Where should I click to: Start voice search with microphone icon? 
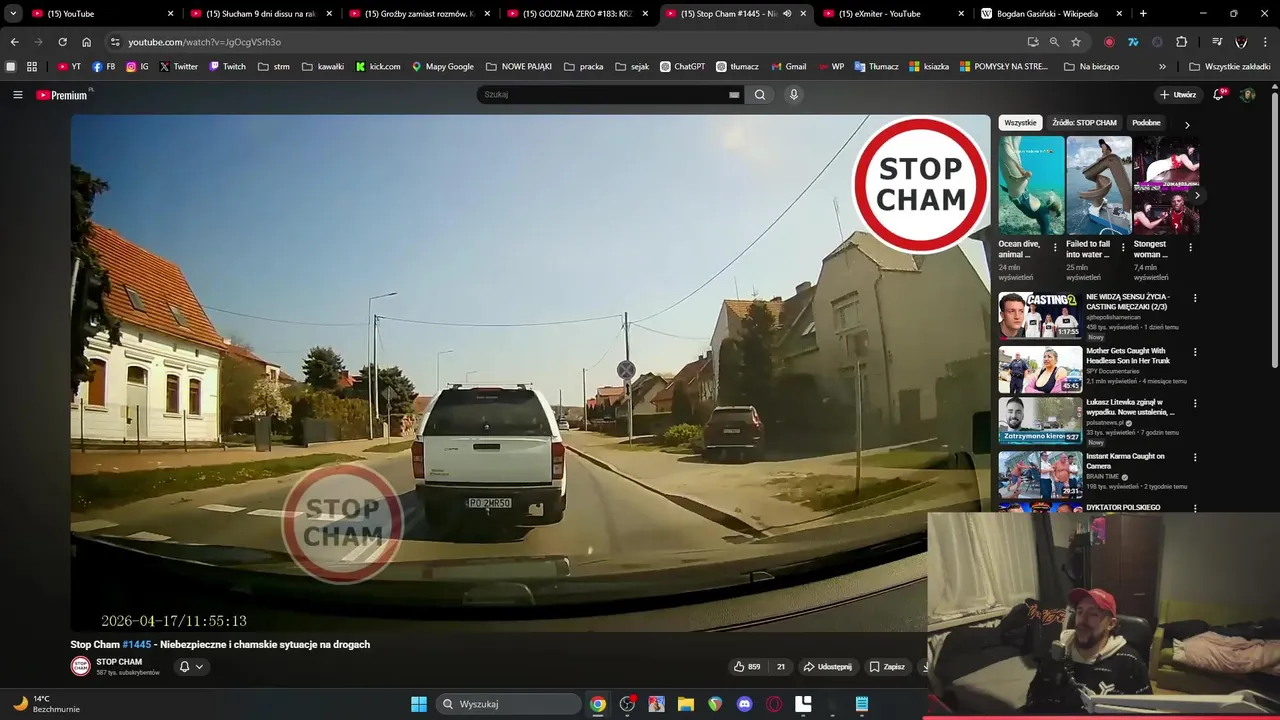point(794,95)
